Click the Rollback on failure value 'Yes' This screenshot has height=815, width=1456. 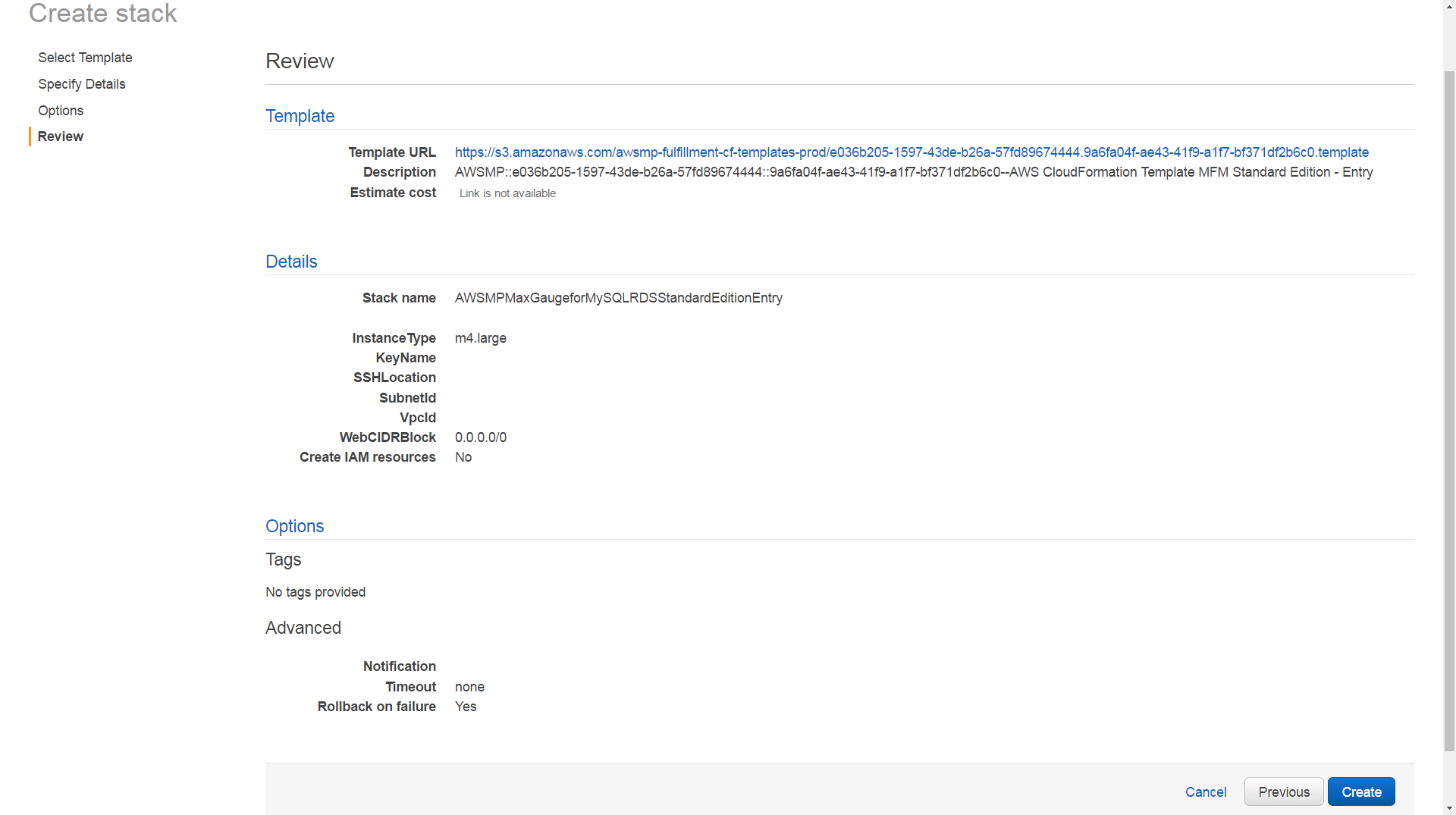click(466, 707)
